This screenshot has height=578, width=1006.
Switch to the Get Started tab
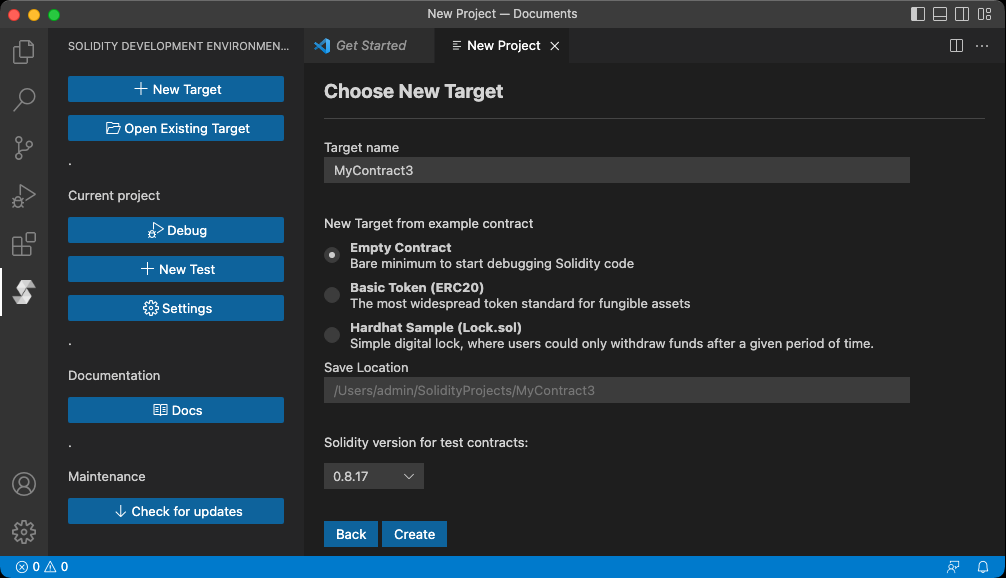click(370, 46)
